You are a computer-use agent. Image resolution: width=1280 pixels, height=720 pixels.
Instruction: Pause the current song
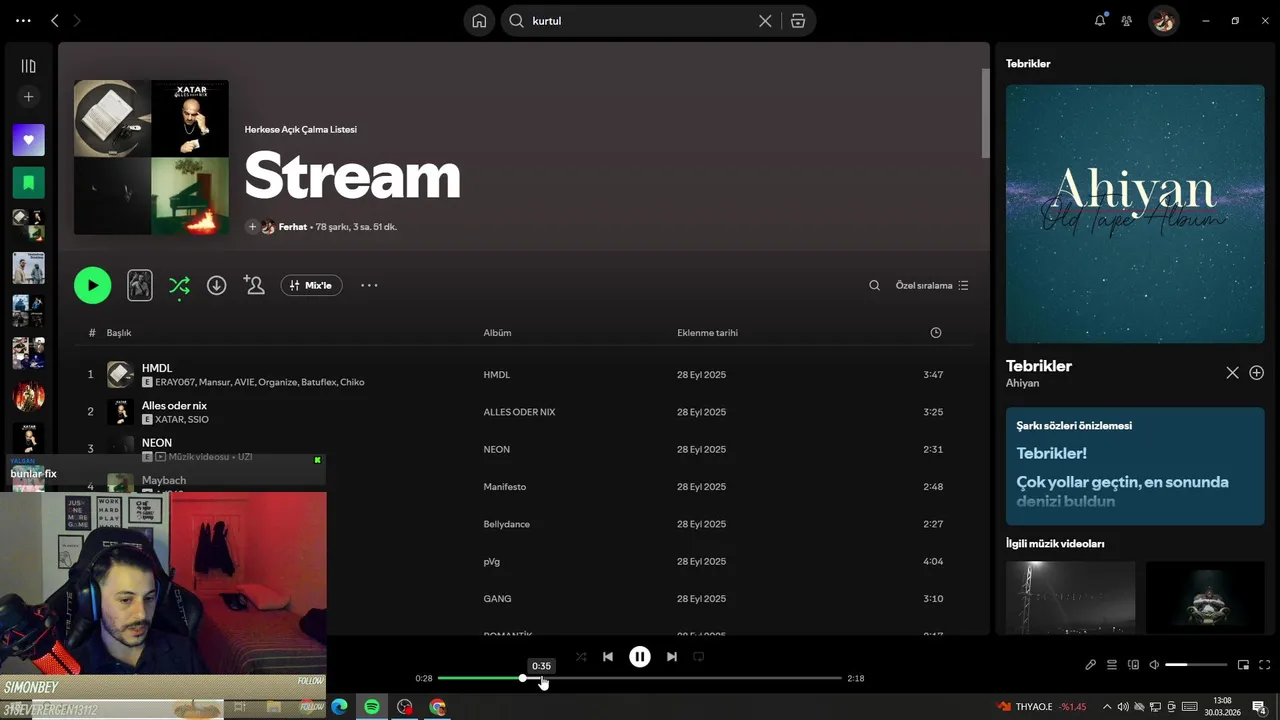click(640, 657)
